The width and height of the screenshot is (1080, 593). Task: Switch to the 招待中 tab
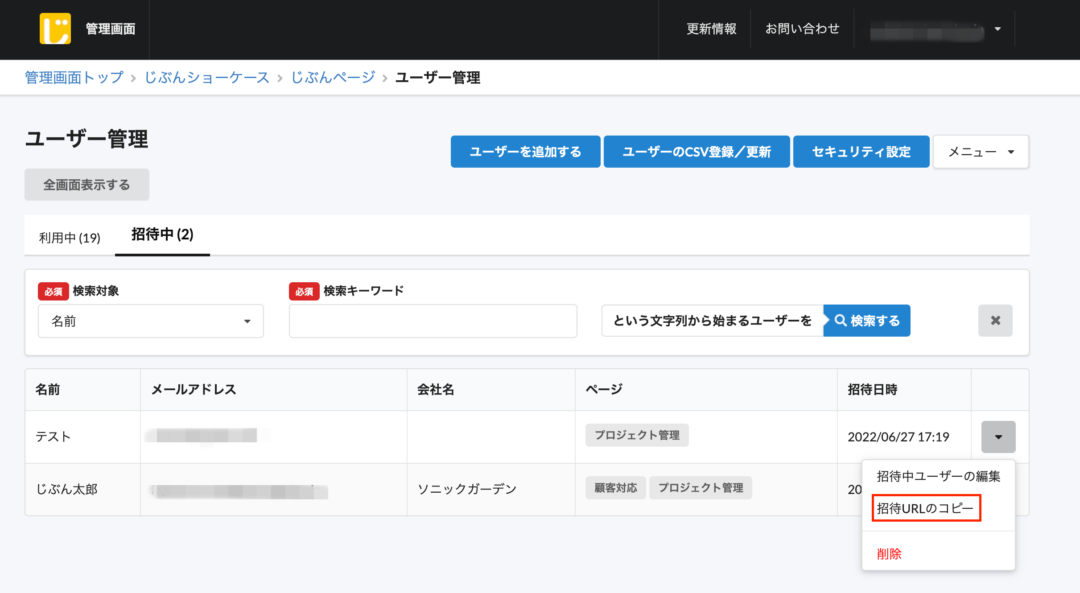click(162, 234)
